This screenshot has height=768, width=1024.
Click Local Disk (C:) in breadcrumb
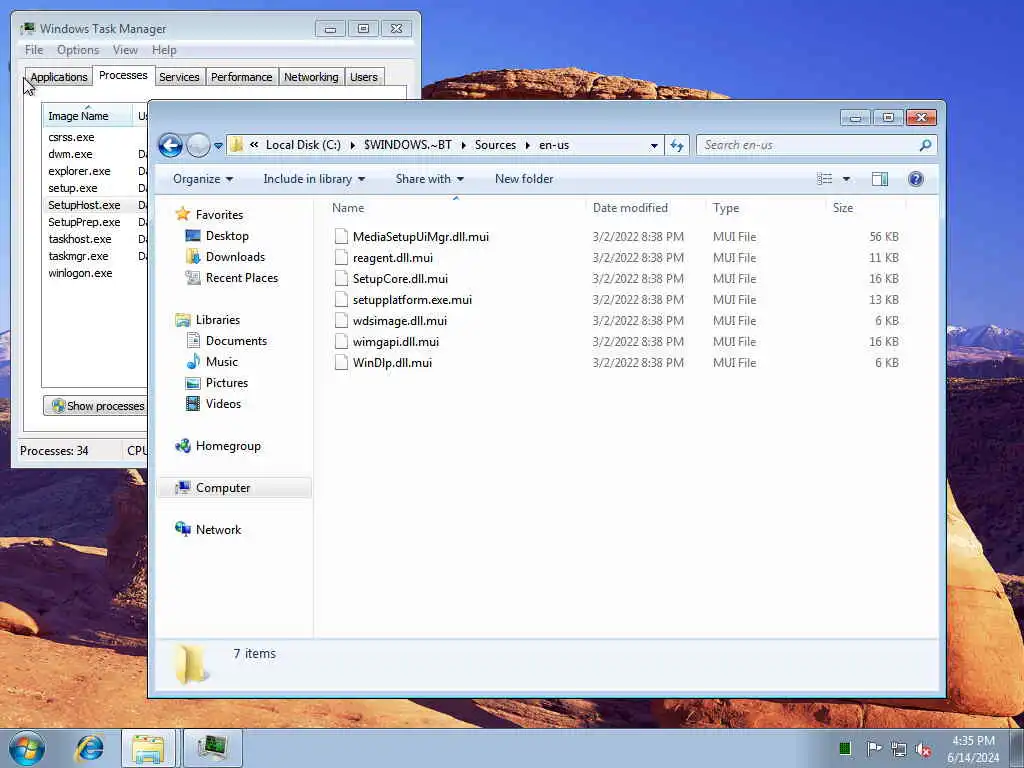click(x=303, y=145)
